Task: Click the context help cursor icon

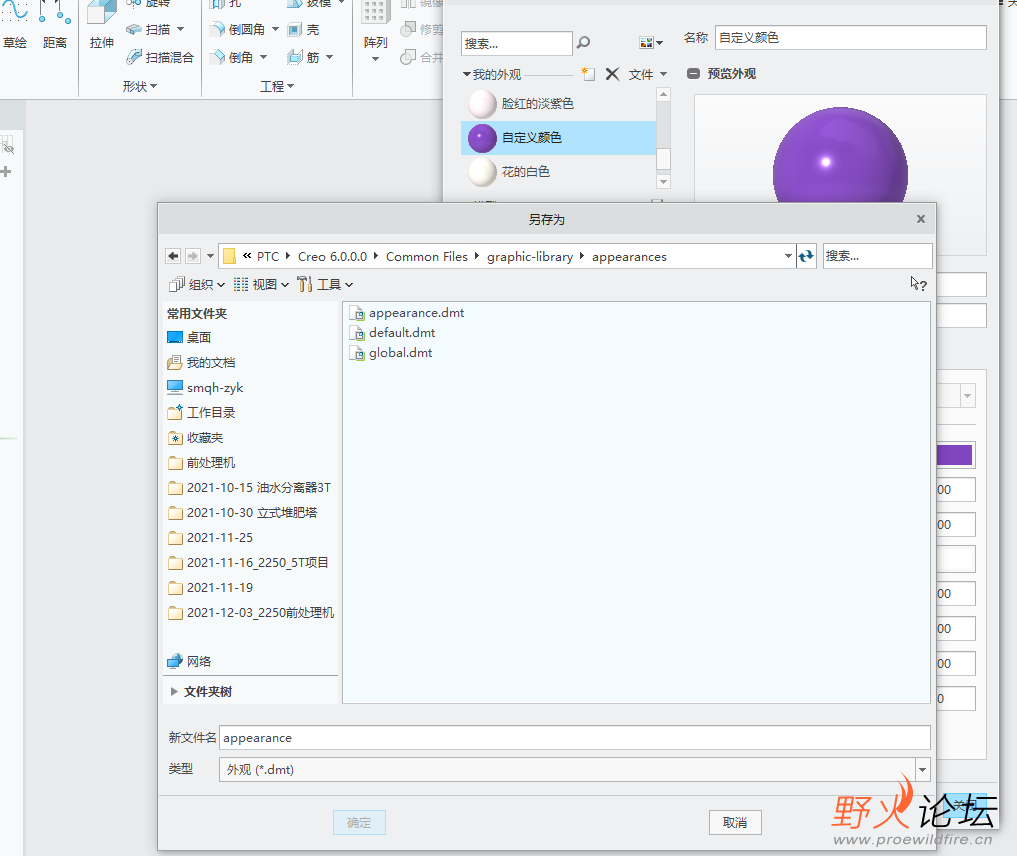Action: click(x=918, y=284)
